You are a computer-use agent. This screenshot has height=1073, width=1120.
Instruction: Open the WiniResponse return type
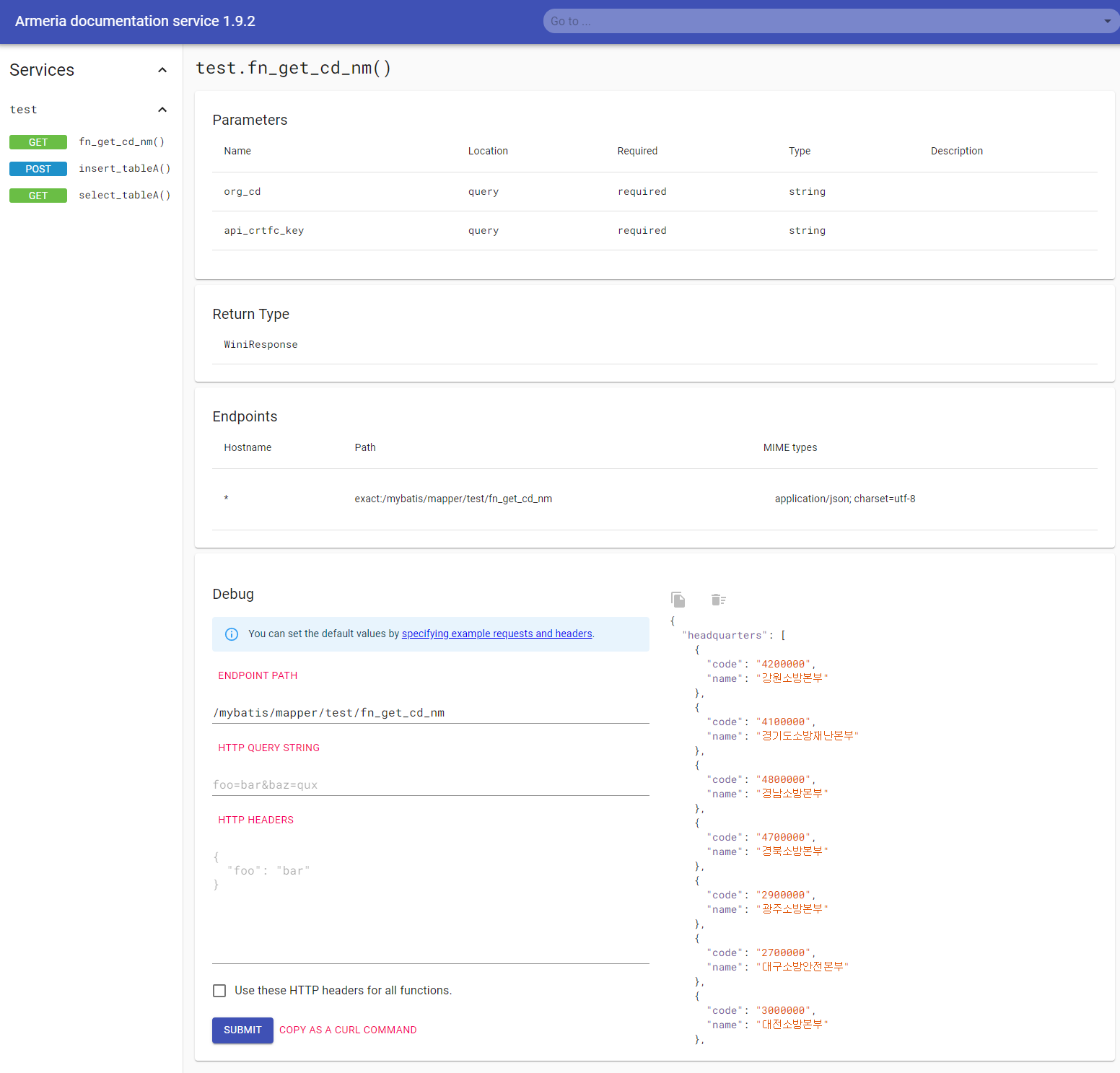[x=261, y=345]
